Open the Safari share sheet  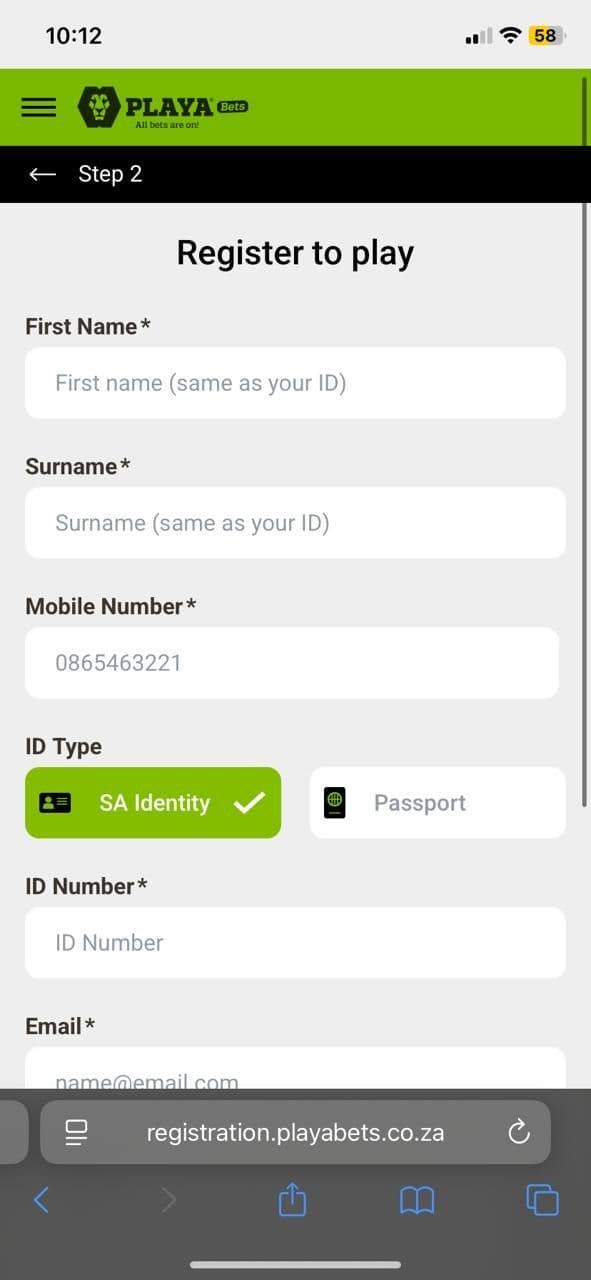pos(291,1200)
